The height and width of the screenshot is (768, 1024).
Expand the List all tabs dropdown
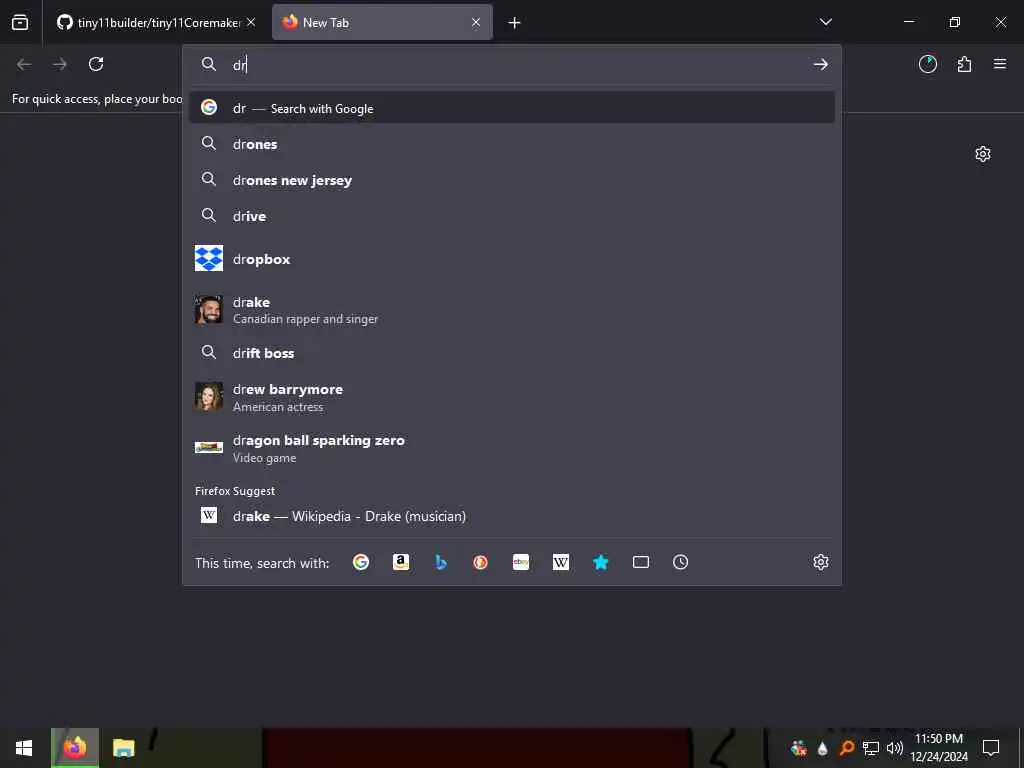[825, 22]
